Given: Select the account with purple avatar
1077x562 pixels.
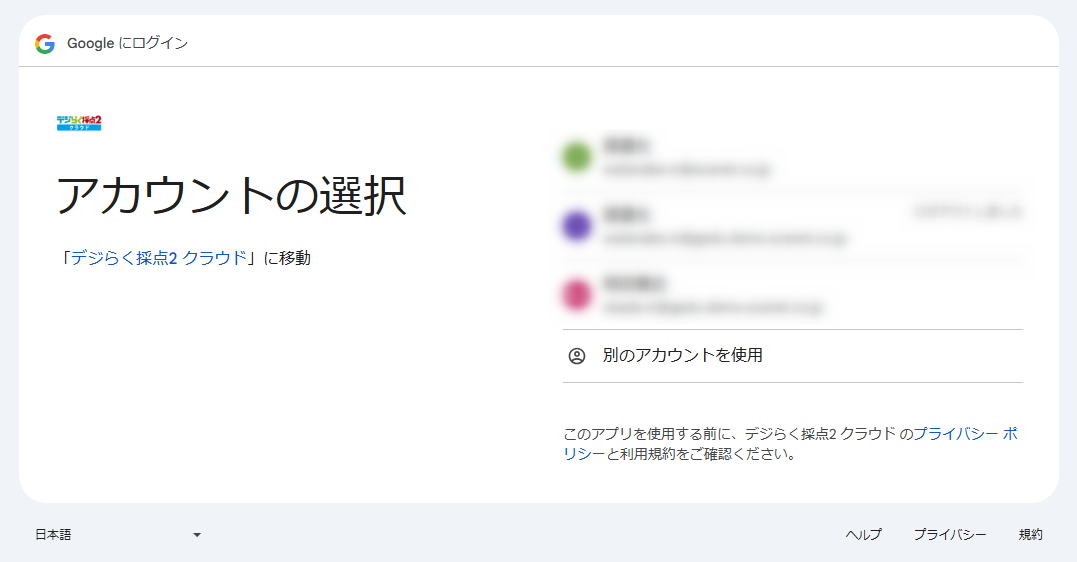Looking at the screenshot, I should pyautogui.click(x=793, y=226).
